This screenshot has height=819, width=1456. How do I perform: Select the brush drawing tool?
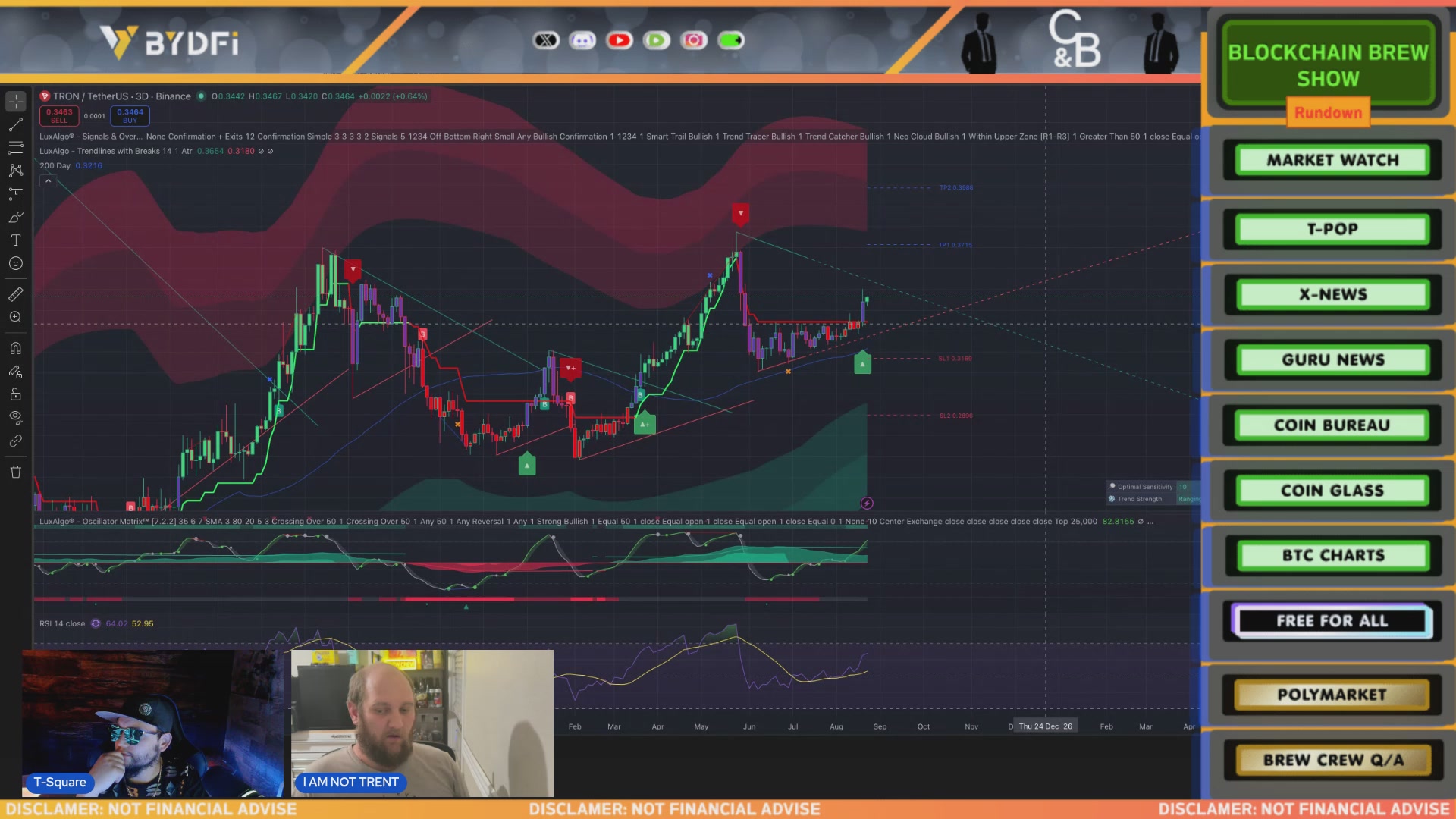[x=16, y=218]
